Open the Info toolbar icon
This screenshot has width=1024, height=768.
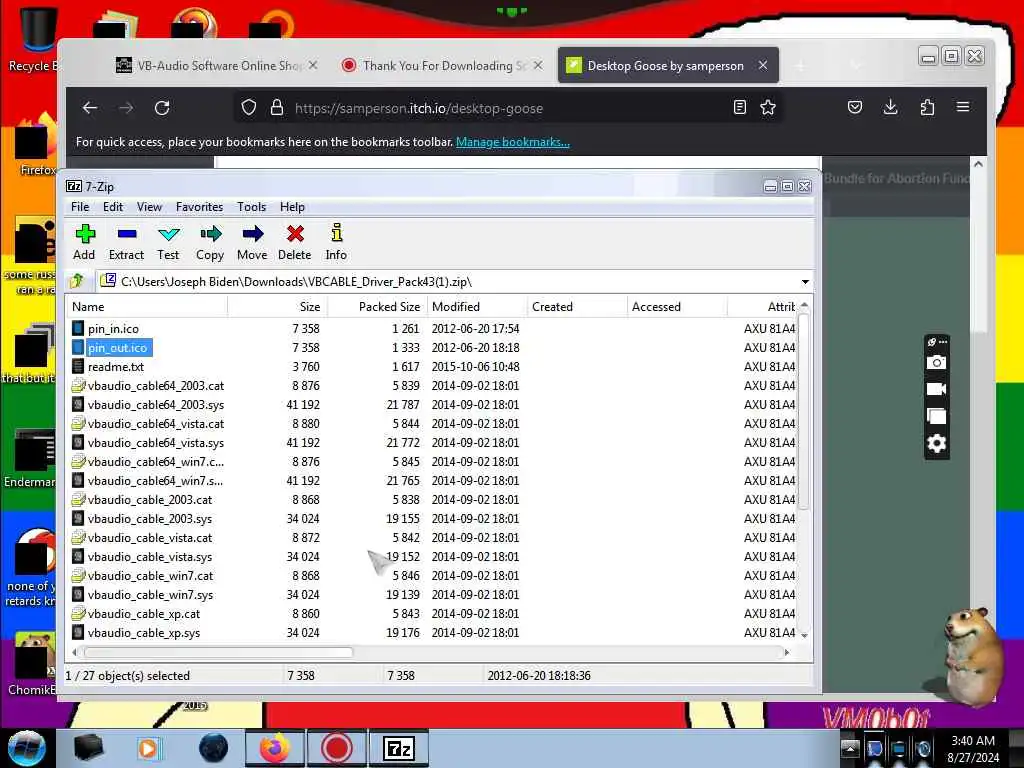point(336,242)
